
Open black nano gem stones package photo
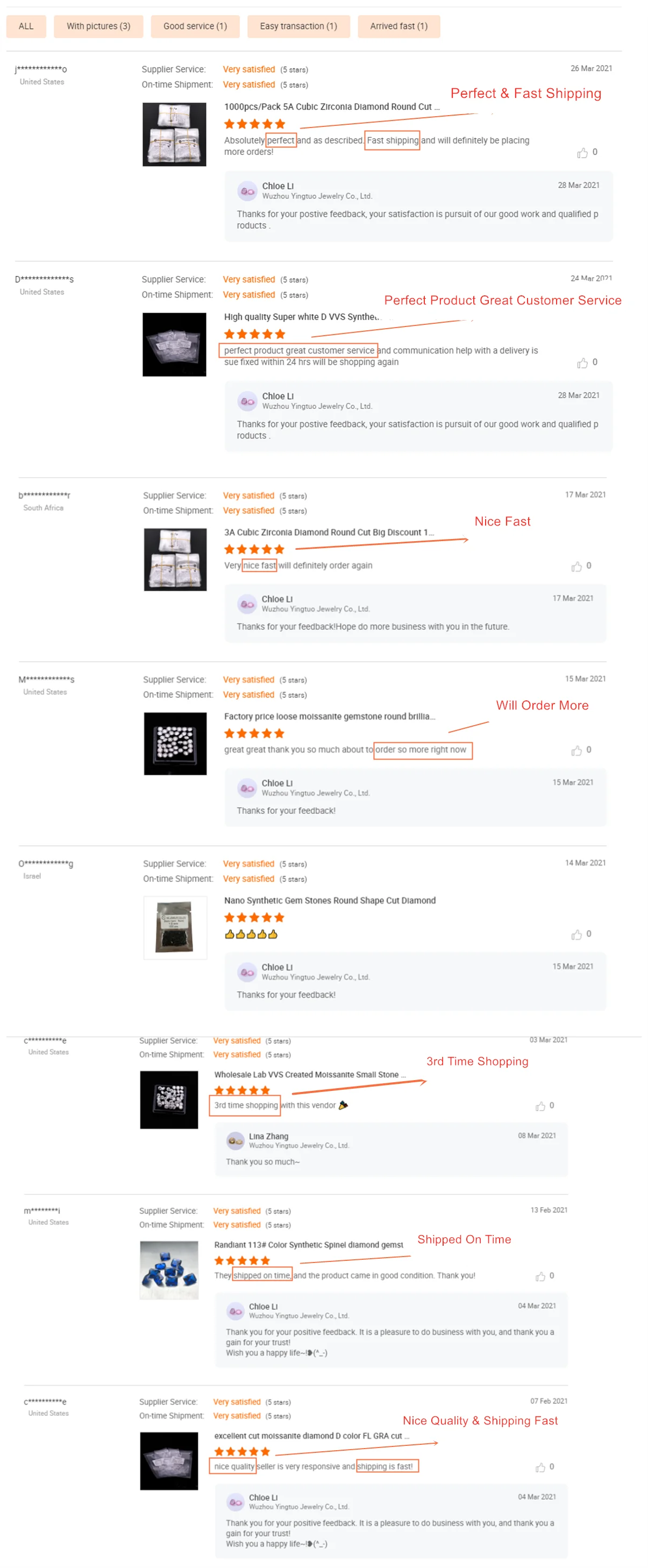[x=175, y=928]
